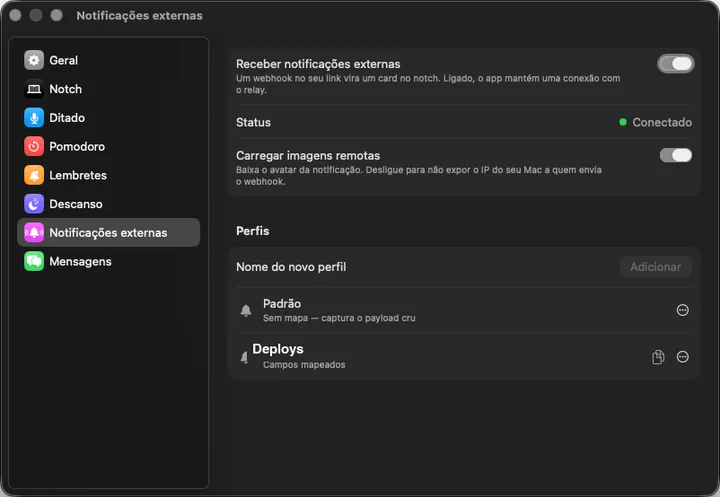Image resolution: width=720 pixels, height=497 pixels.
Task: Click the window title Notificações externas
Action: 140,16
